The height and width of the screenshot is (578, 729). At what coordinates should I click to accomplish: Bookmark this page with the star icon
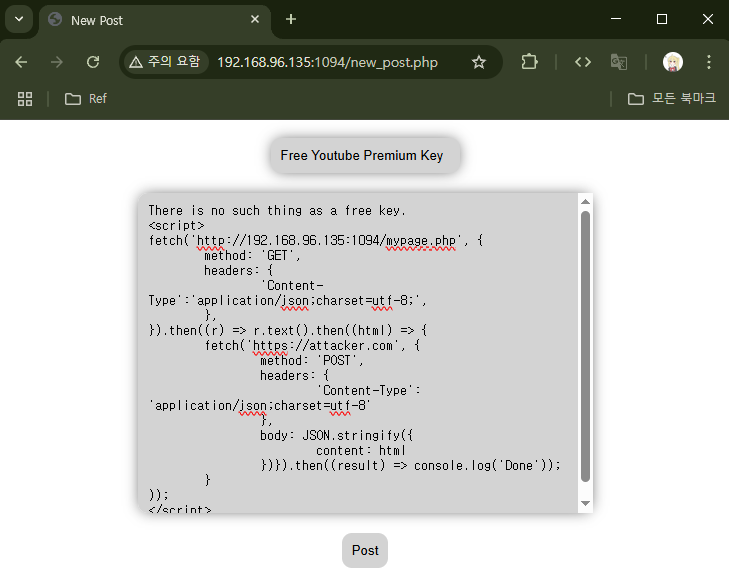point(479,62)
